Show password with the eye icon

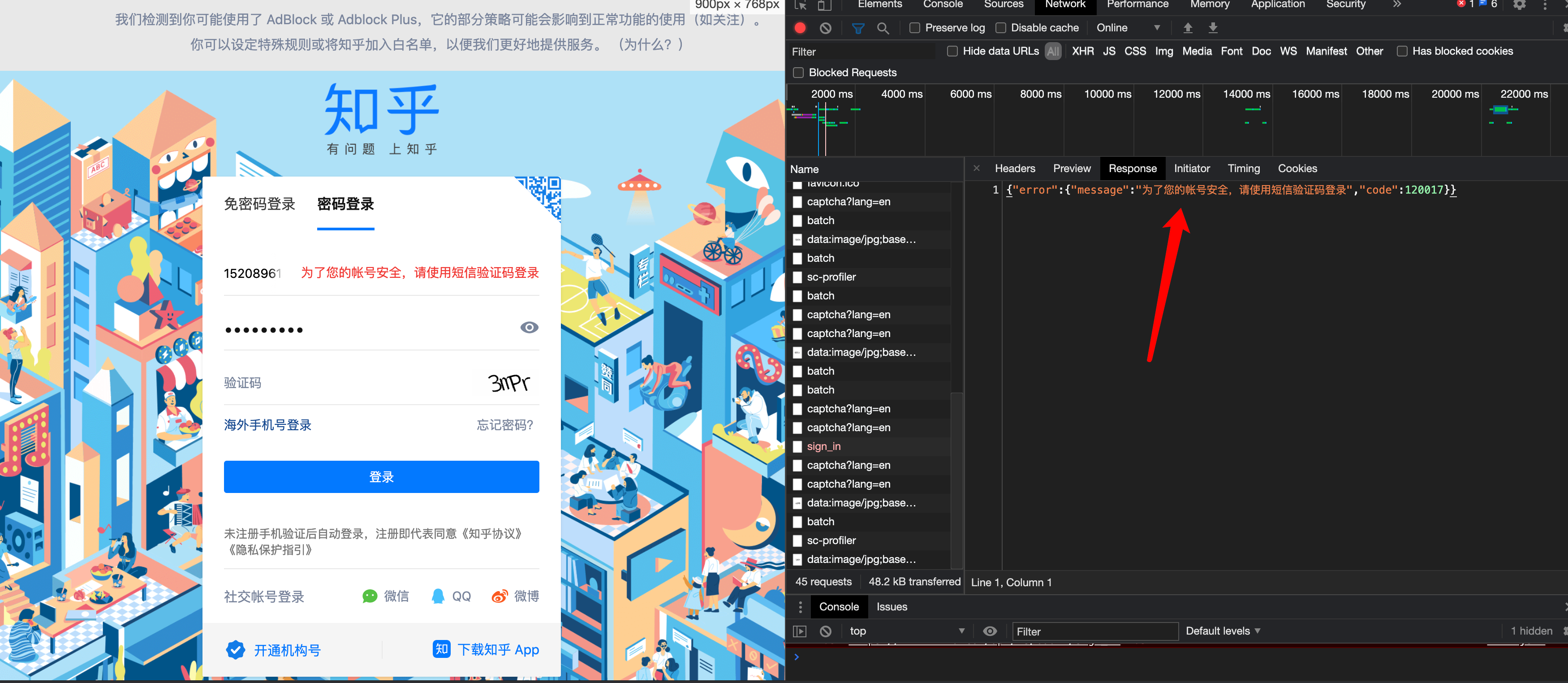point(529,328)
